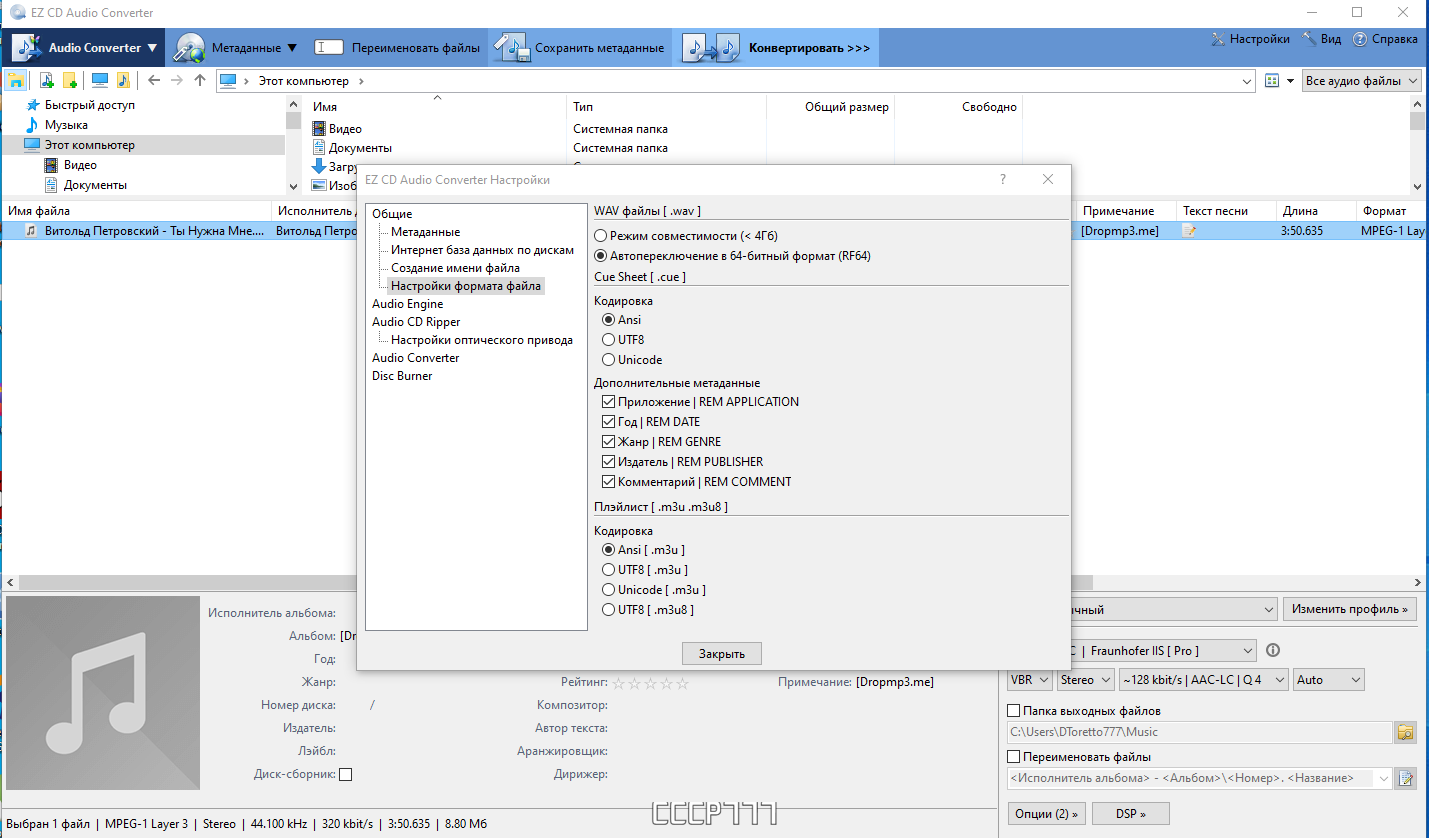The width and height of the screenshot is (1429, 838).
Task: Click the add folder icon in toolbar
Action: coord(70,81)
